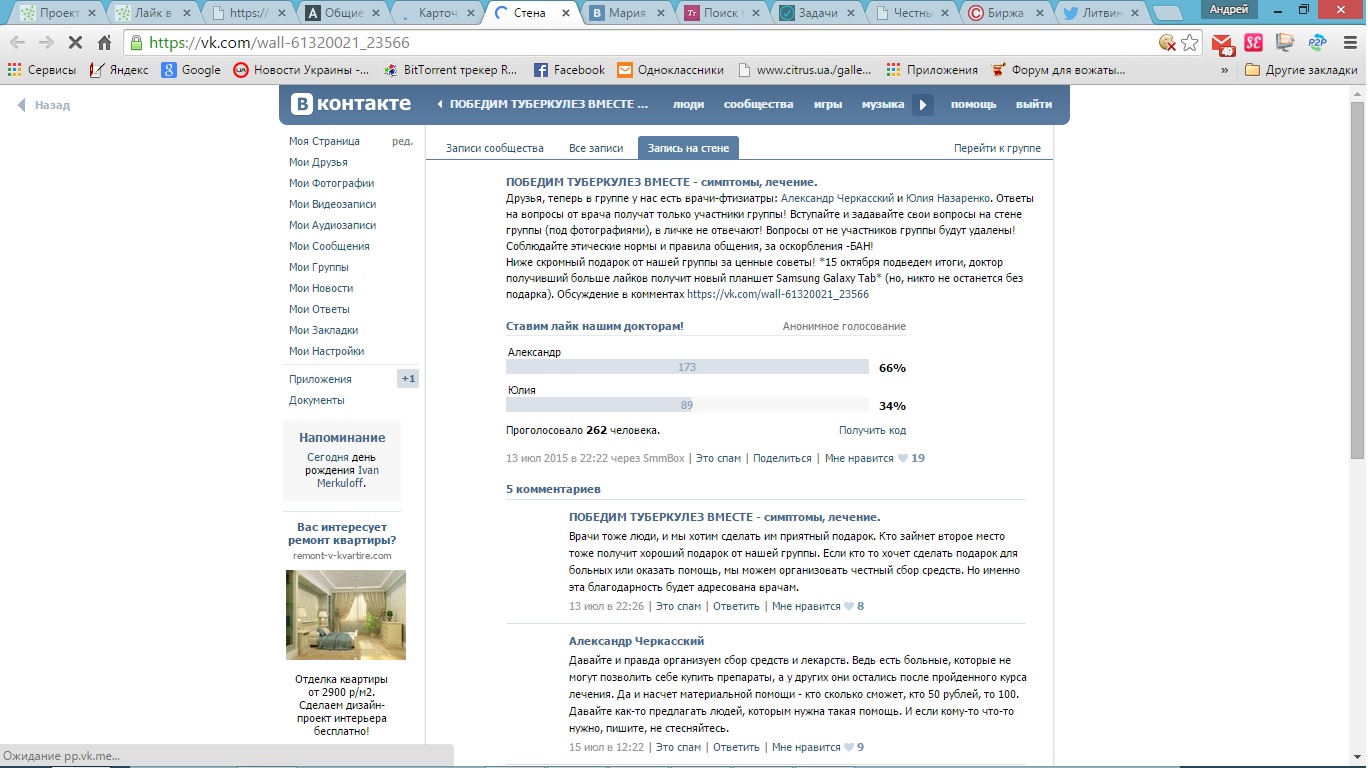Open Мои Сообщения in the sidebar
This screenshot has width=1368, height=768.
coord(329,246)
